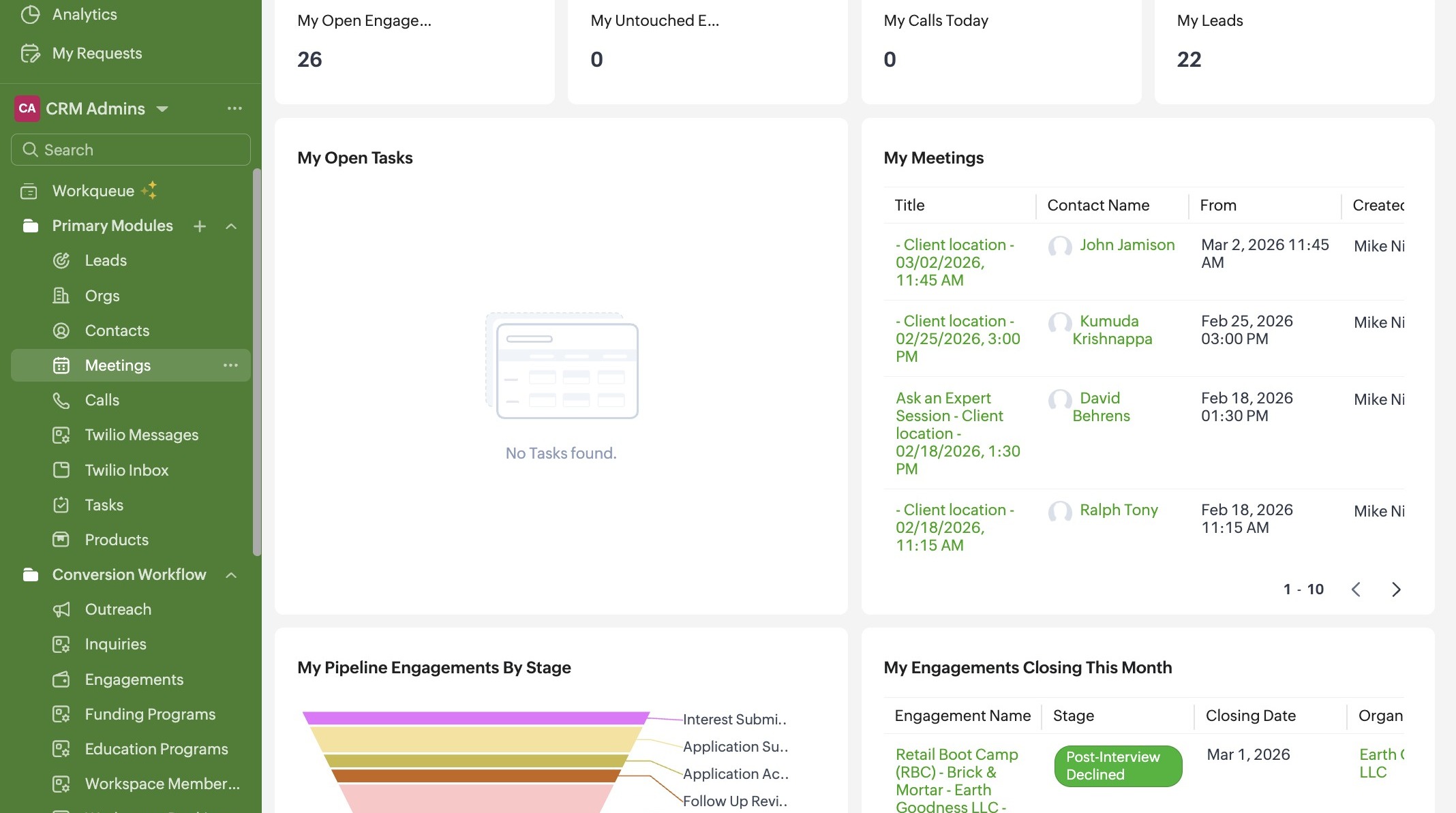Click pink Interest Submitted funnel segment

(475, 718)
